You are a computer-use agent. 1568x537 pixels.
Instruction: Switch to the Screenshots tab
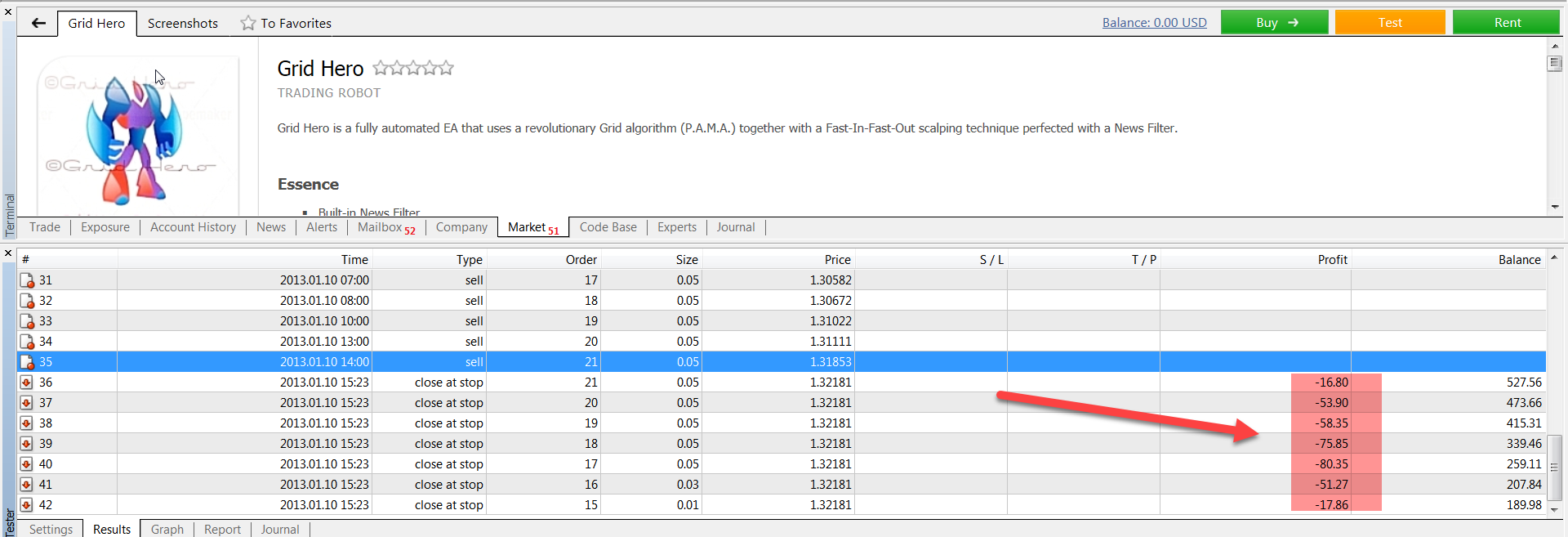coord(183,23)
